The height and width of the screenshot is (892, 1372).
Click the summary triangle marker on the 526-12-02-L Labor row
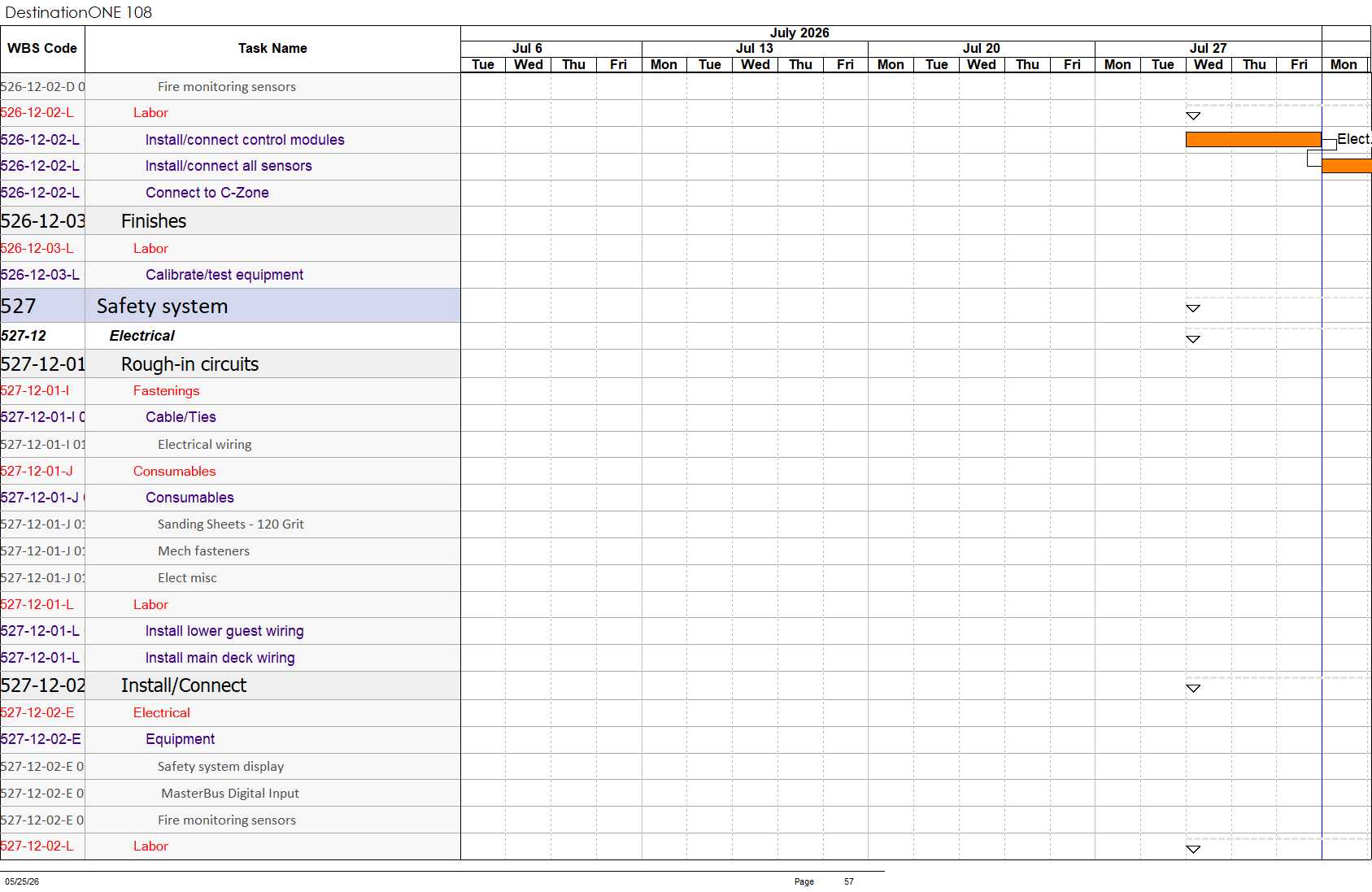point(1193,116)
